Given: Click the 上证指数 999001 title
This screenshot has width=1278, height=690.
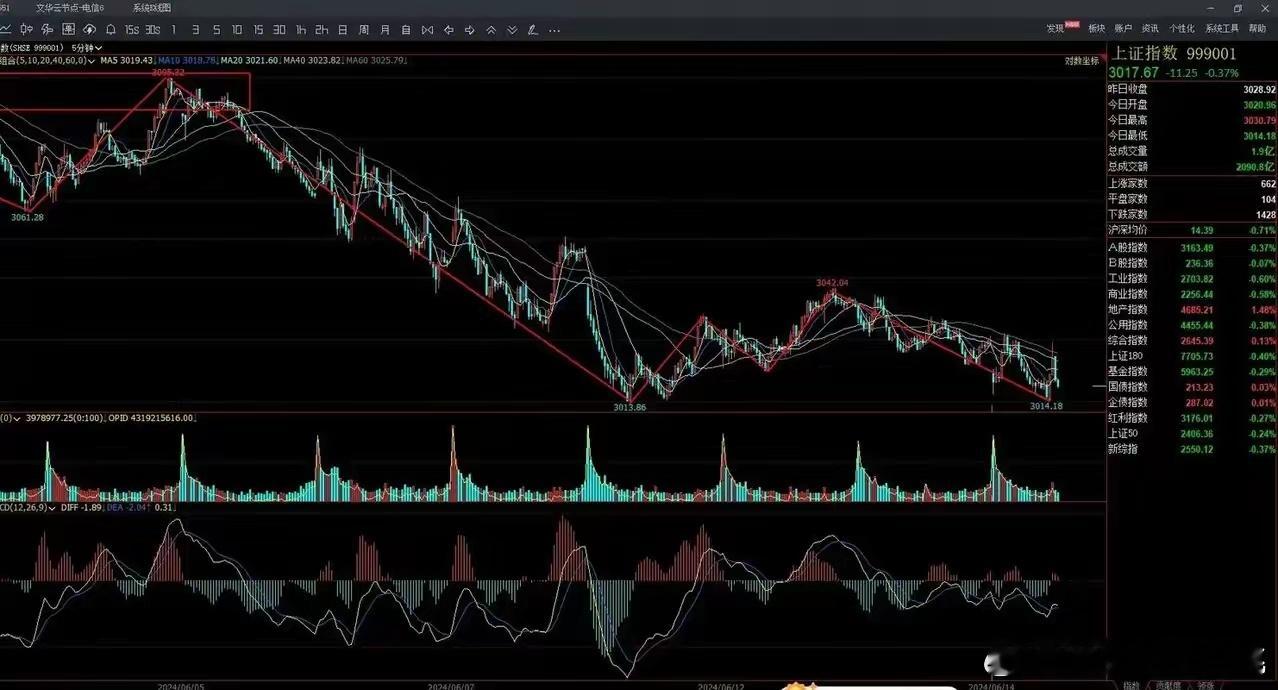Looking at the screenshot, I should [x=1174, y=54].
